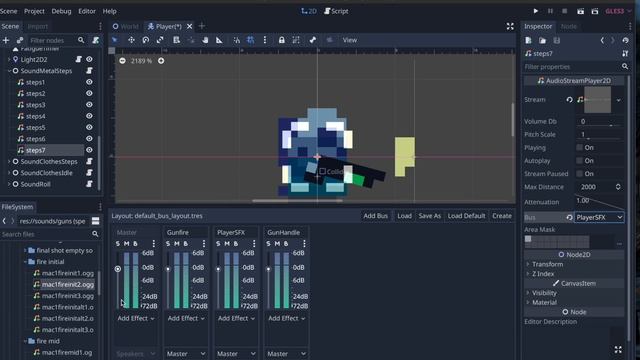Select the Scale tool in the viewport toolbar
640x360 pixels.
click(160, 40)
